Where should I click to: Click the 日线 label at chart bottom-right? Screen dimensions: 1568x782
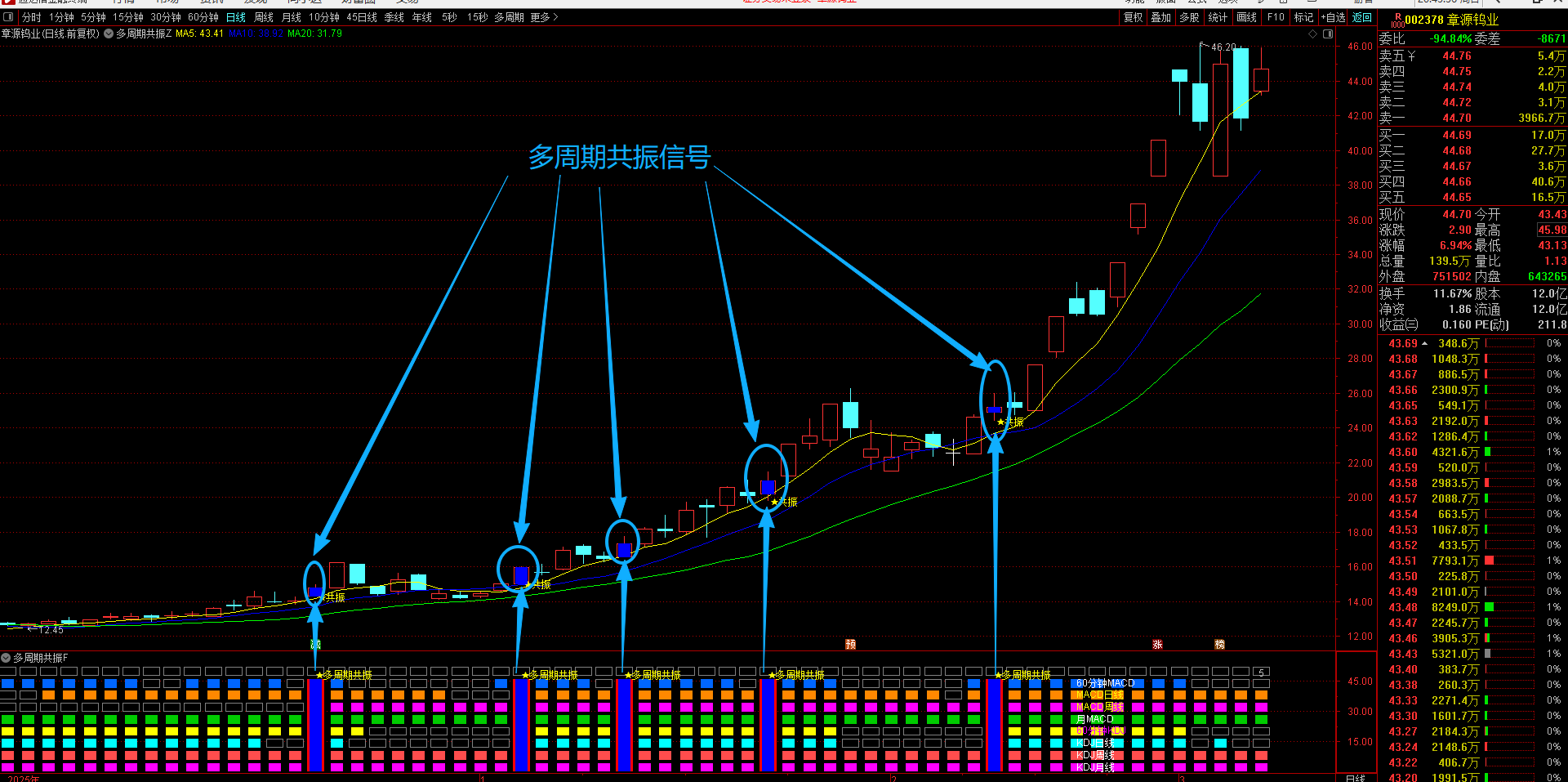click(x=1355, y=778)
